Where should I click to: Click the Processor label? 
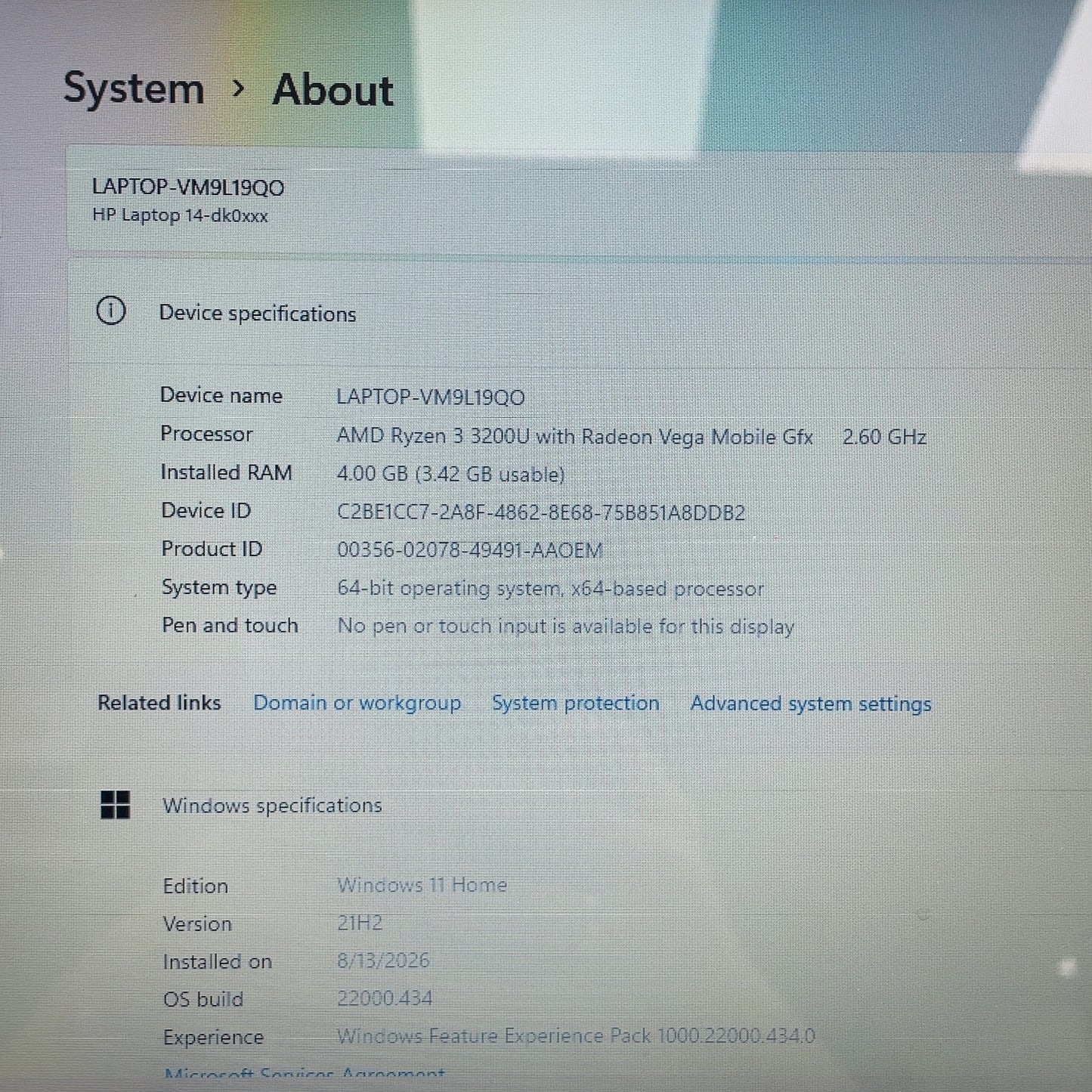pyautogui.click(x=206, y=434)
